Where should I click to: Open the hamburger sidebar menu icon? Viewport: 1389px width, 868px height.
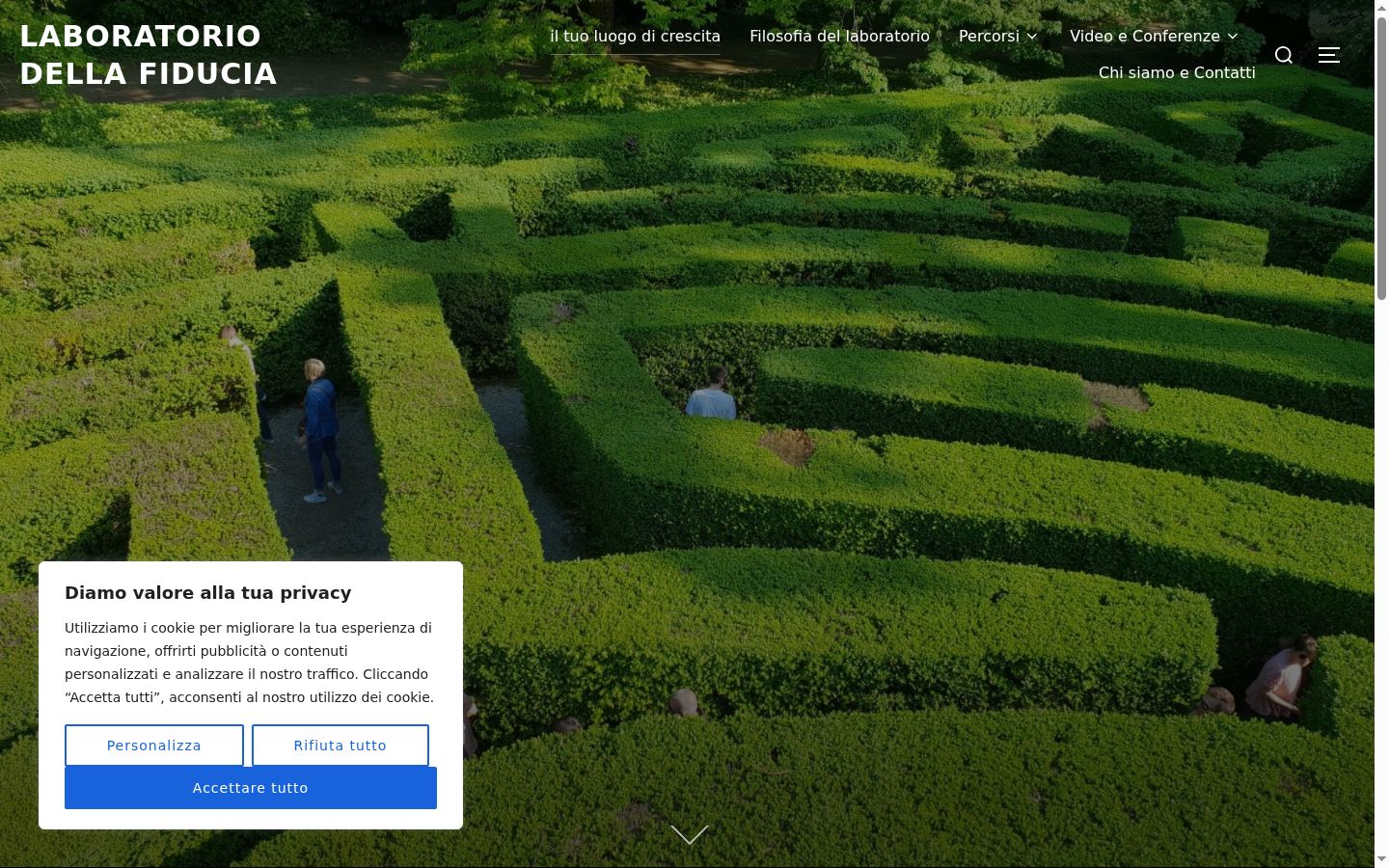coord(1329,55)
